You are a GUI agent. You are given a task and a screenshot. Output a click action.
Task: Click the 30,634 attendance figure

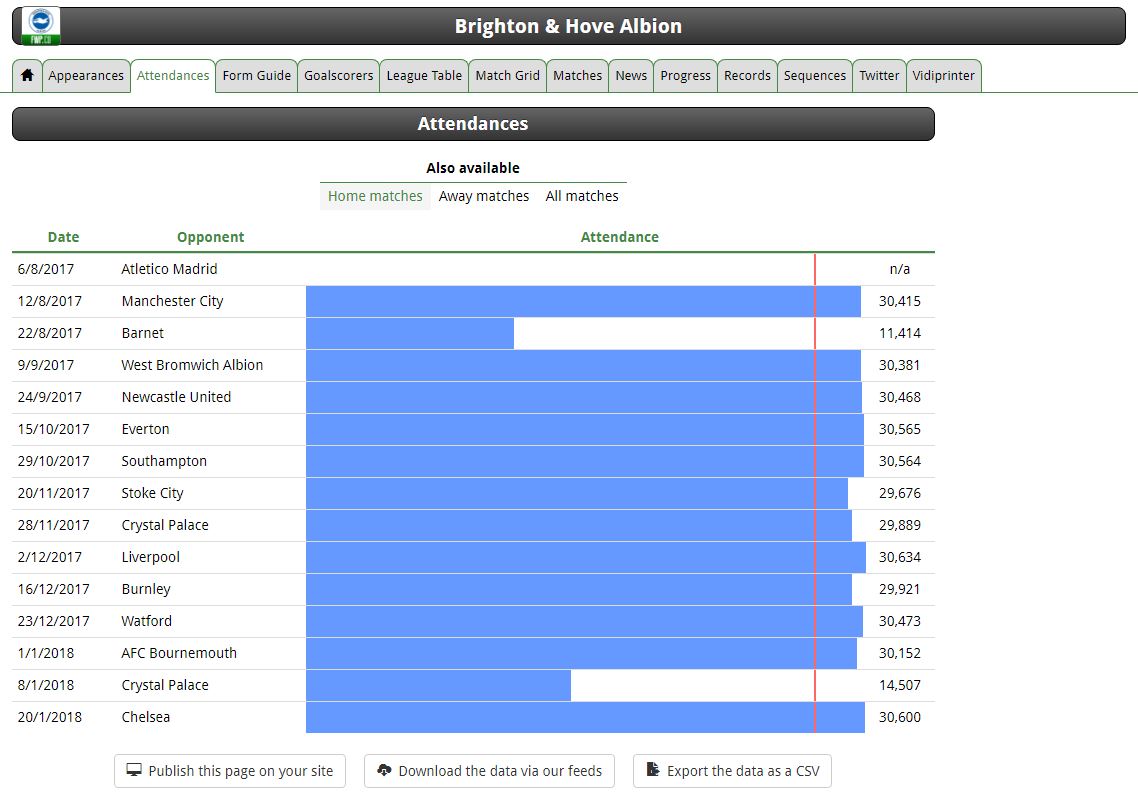pos(899,557)
